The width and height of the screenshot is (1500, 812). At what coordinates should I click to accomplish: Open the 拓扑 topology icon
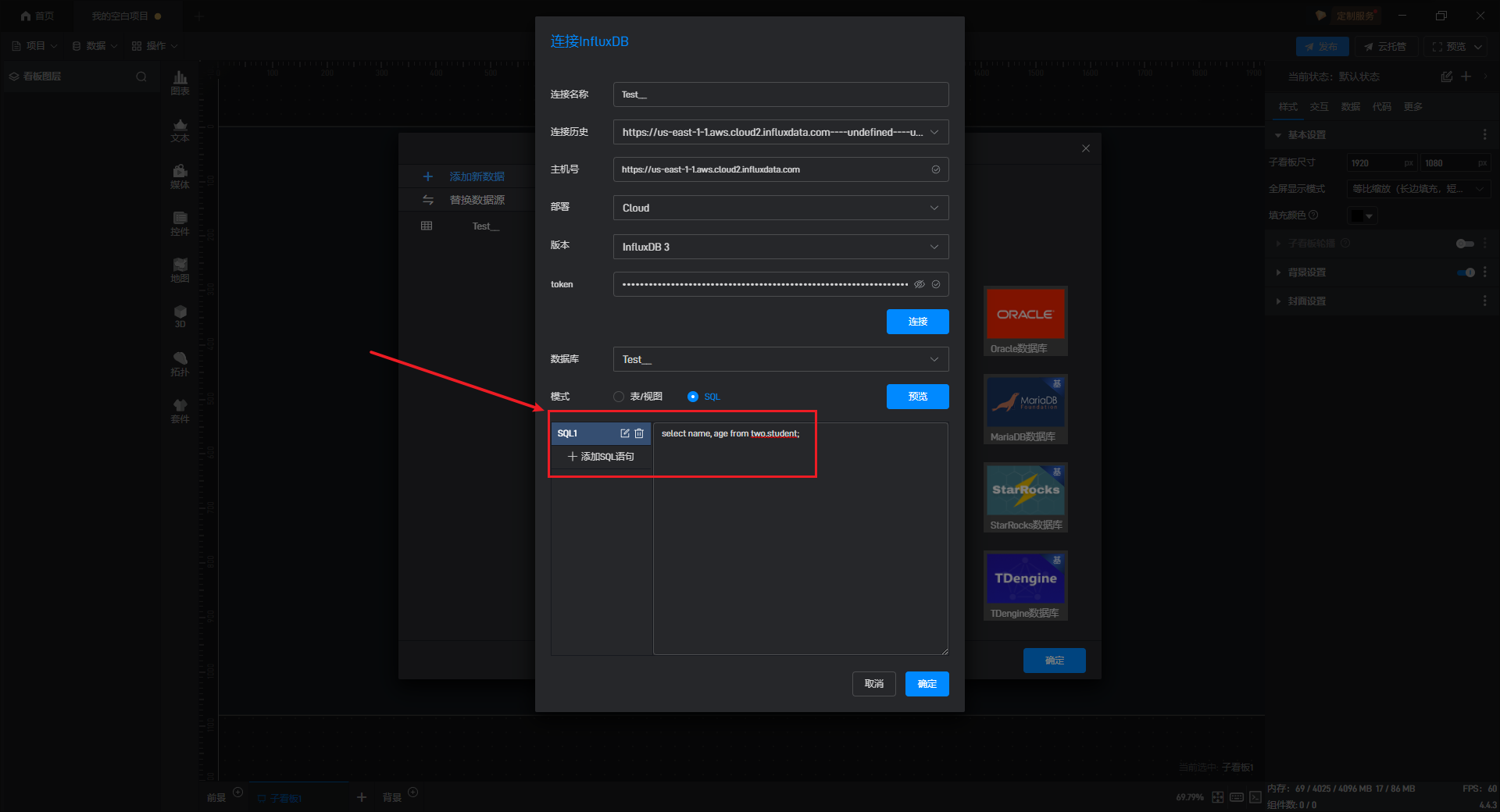tap(180, 363)
